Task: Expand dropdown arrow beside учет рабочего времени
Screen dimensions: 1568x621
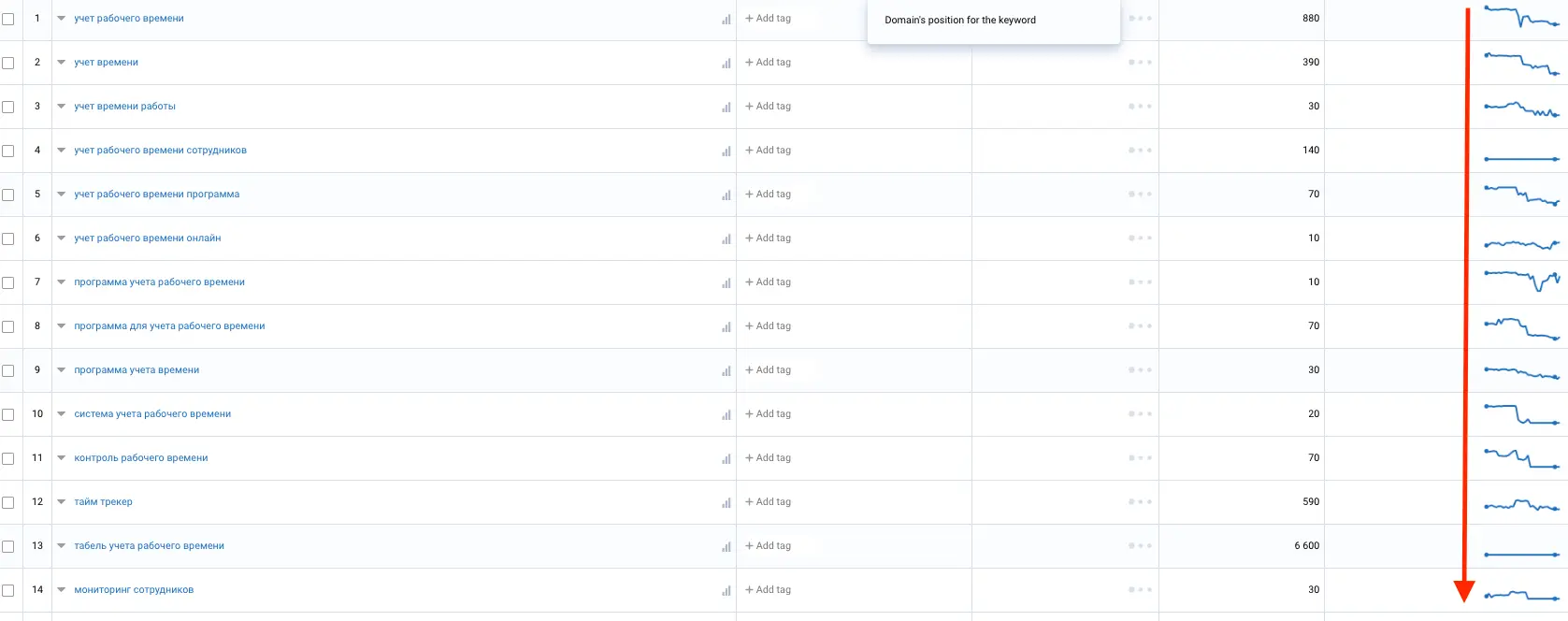Action: pyautogui.click(x=62, y=19)
